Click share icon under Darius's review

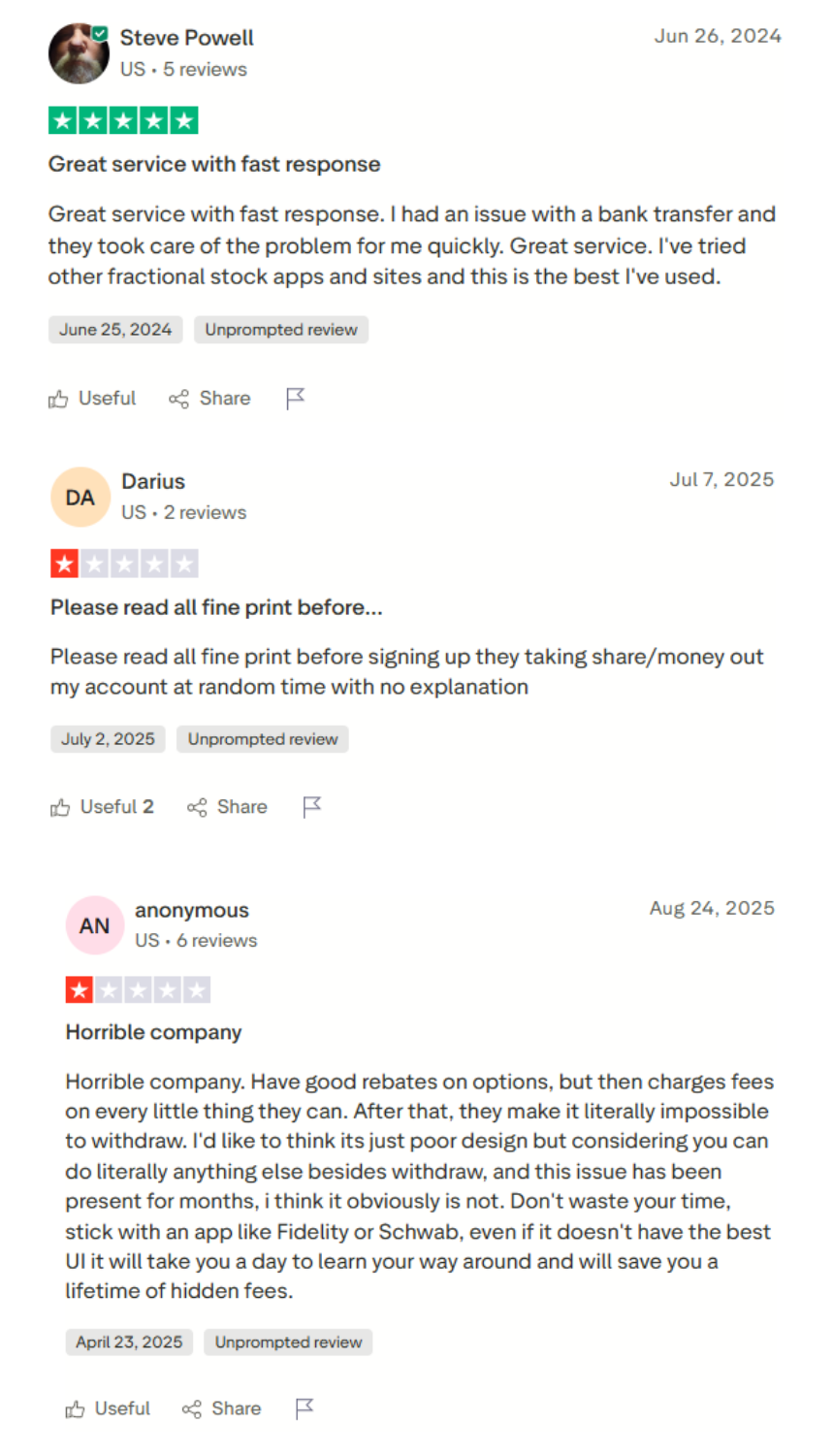pos(197,807)
